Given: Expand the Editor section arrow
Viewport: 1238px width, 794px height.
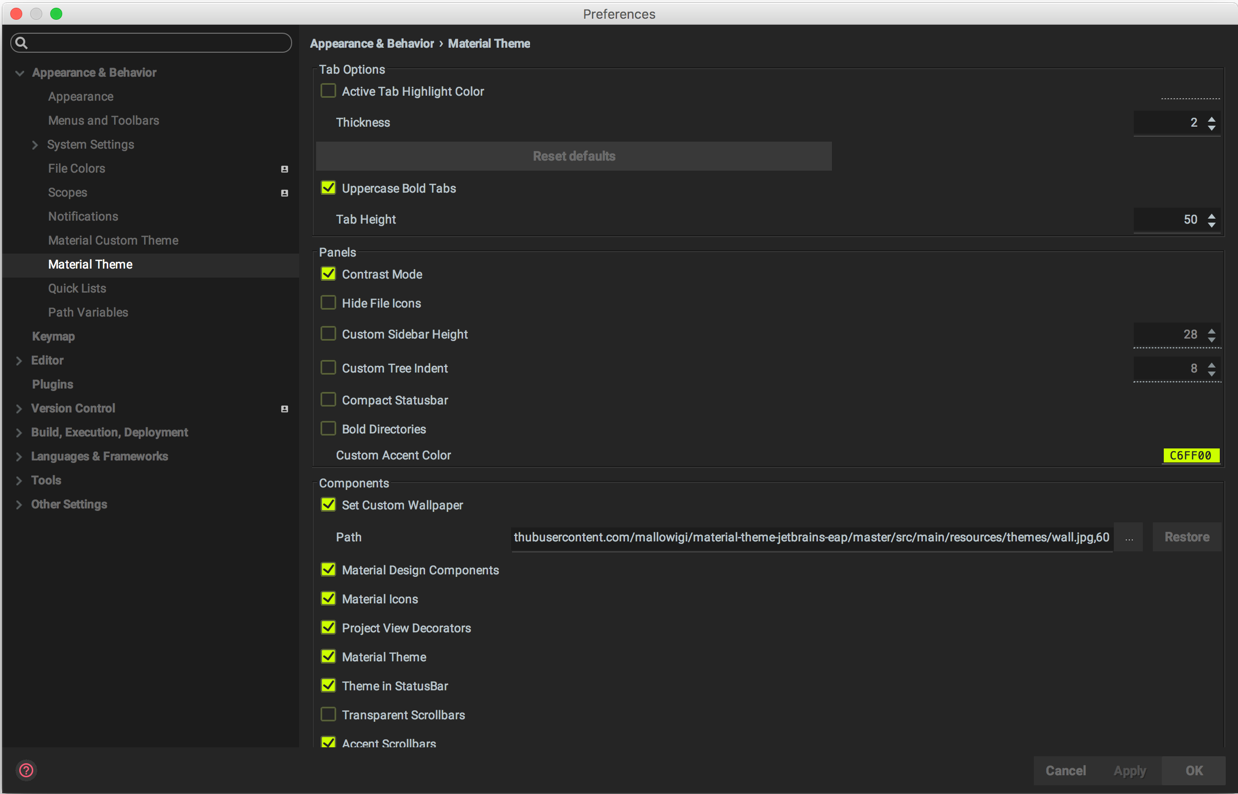Looking at the screenshot, I should 19,361.
